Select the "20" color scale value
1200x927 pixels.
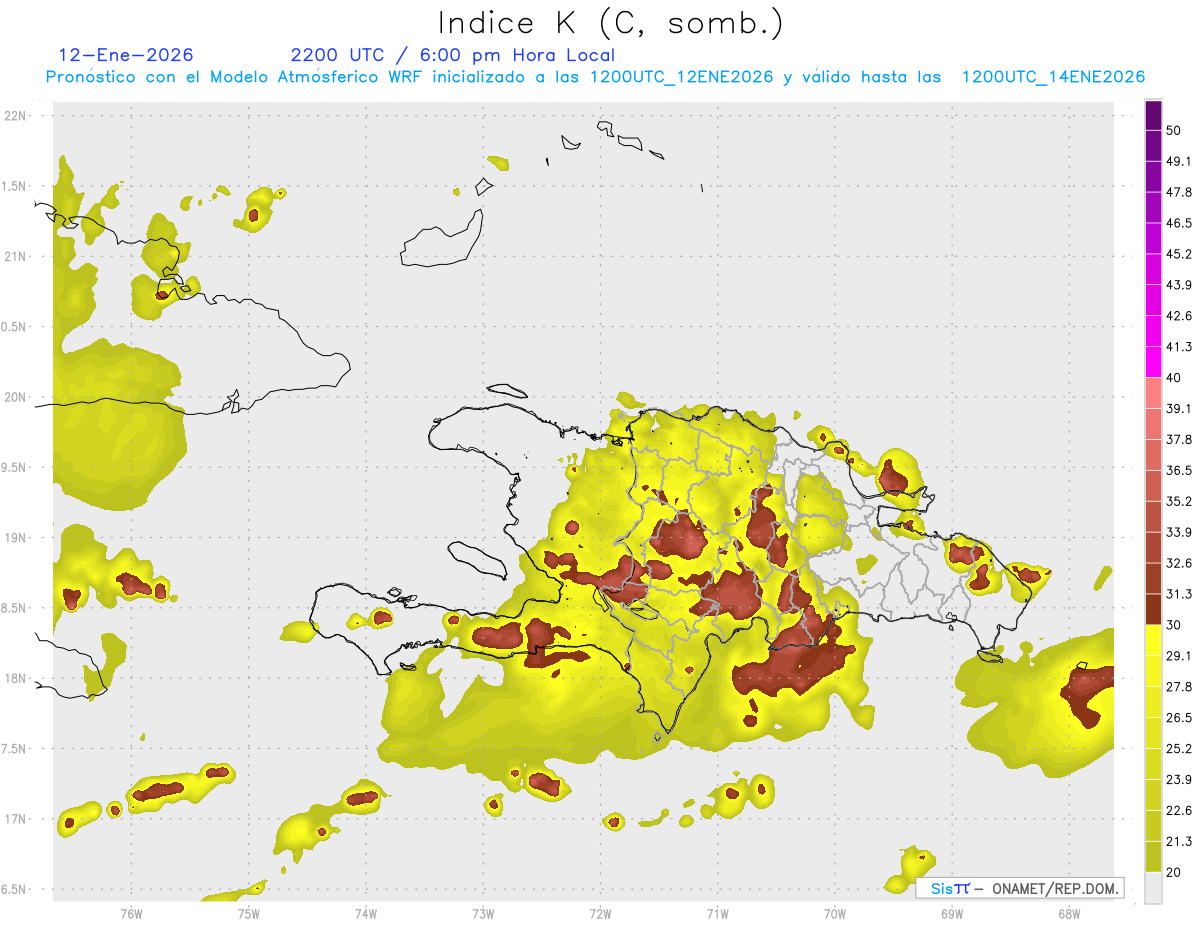tap(1174, 872)
